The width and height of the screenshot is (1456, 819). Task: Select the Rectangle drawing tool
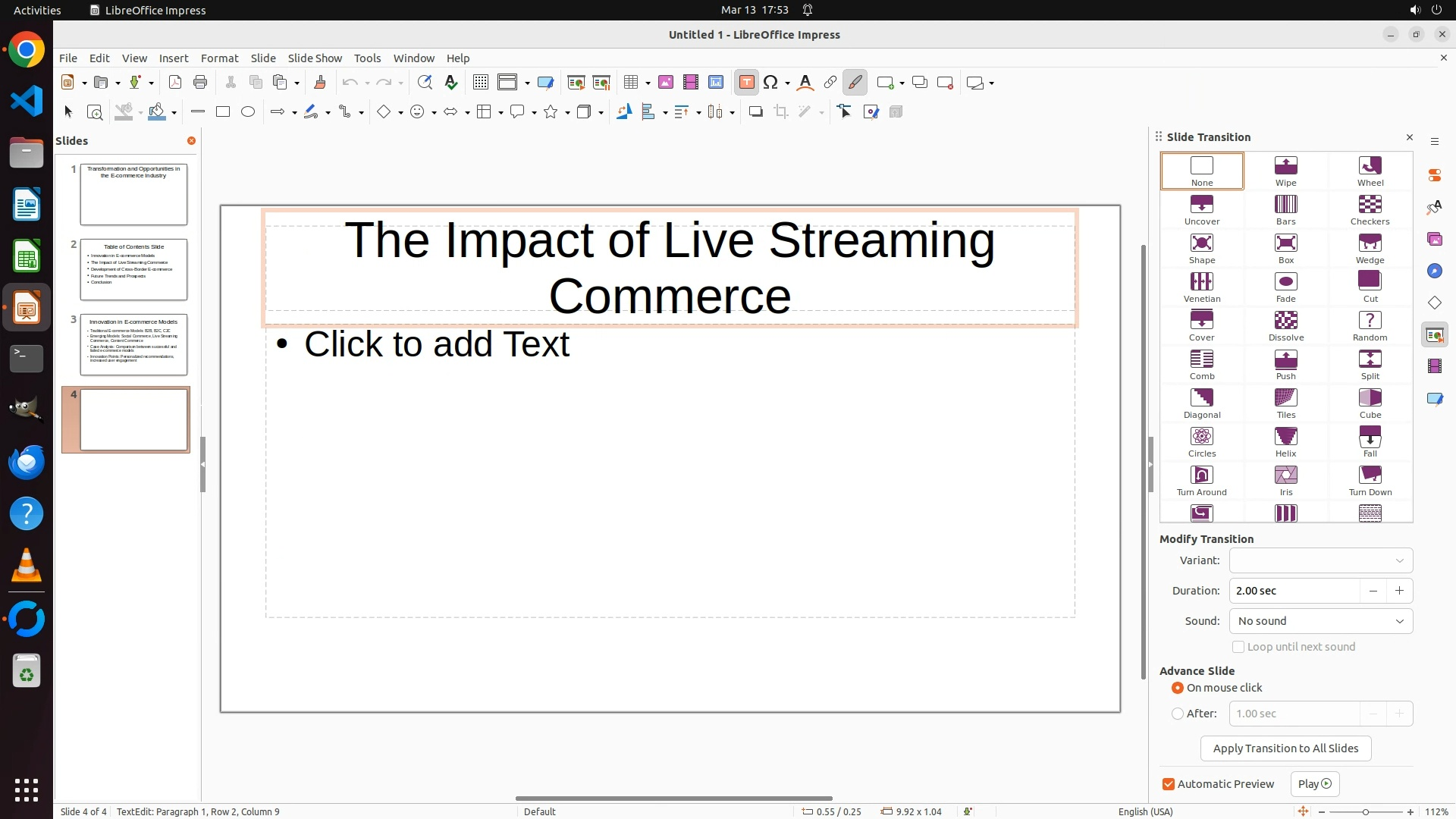223,112
